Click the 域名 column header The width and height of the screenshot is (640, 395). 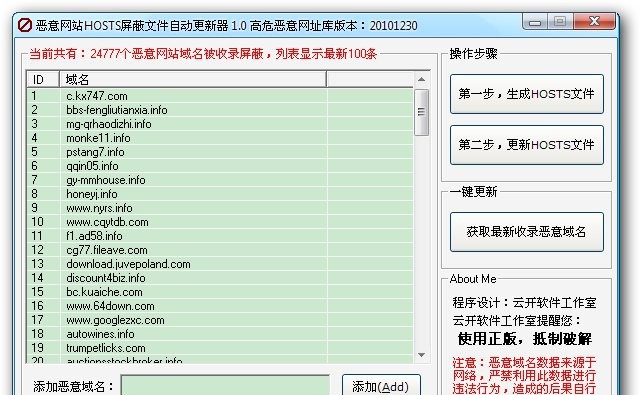[x=193, y=80]
